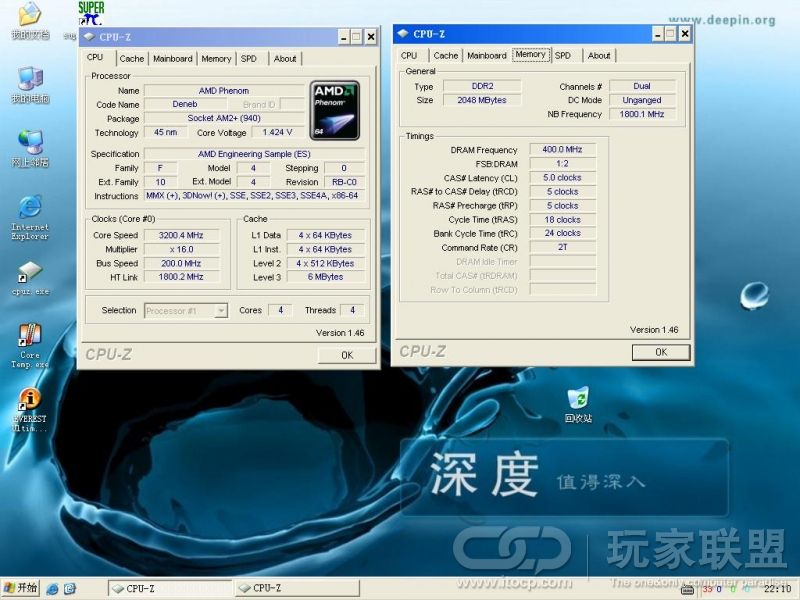Click the 6 MBytes Level 3 cache value

326,277
